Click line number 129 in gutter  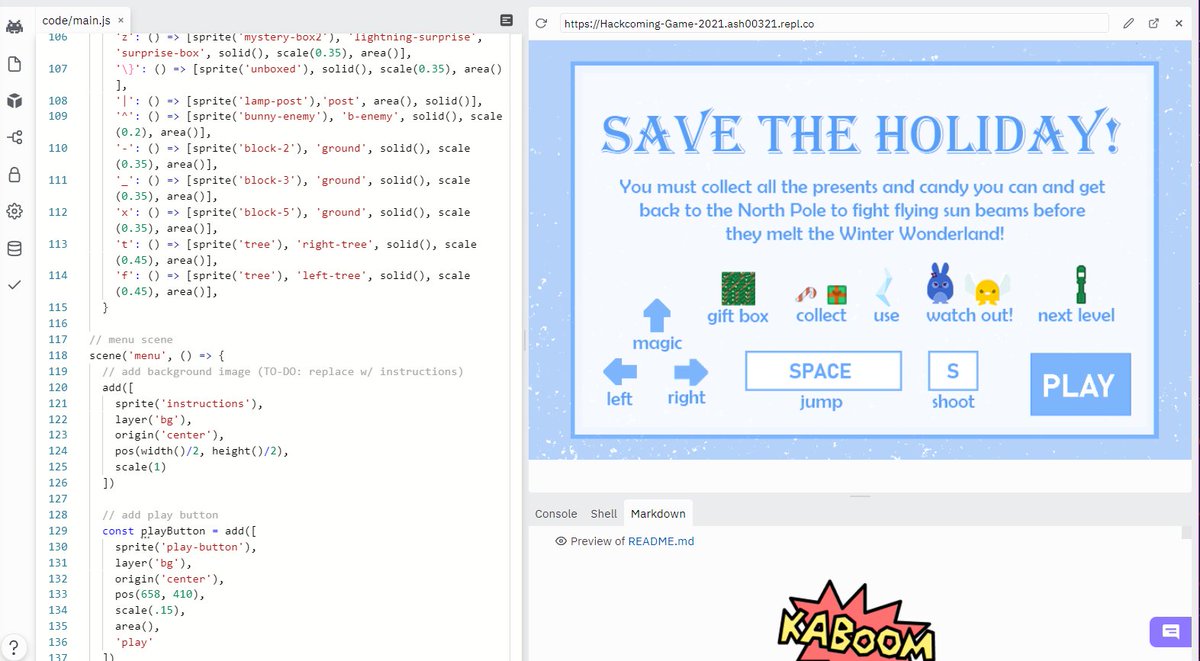point(57,531)
